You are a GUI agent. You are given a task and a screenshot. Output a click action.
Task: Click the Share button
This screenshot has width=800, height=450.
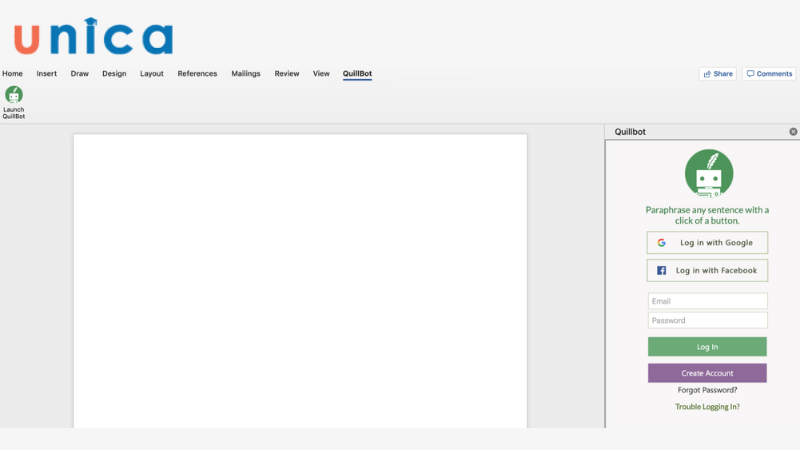pyautogui.click(x=718, y=74)
